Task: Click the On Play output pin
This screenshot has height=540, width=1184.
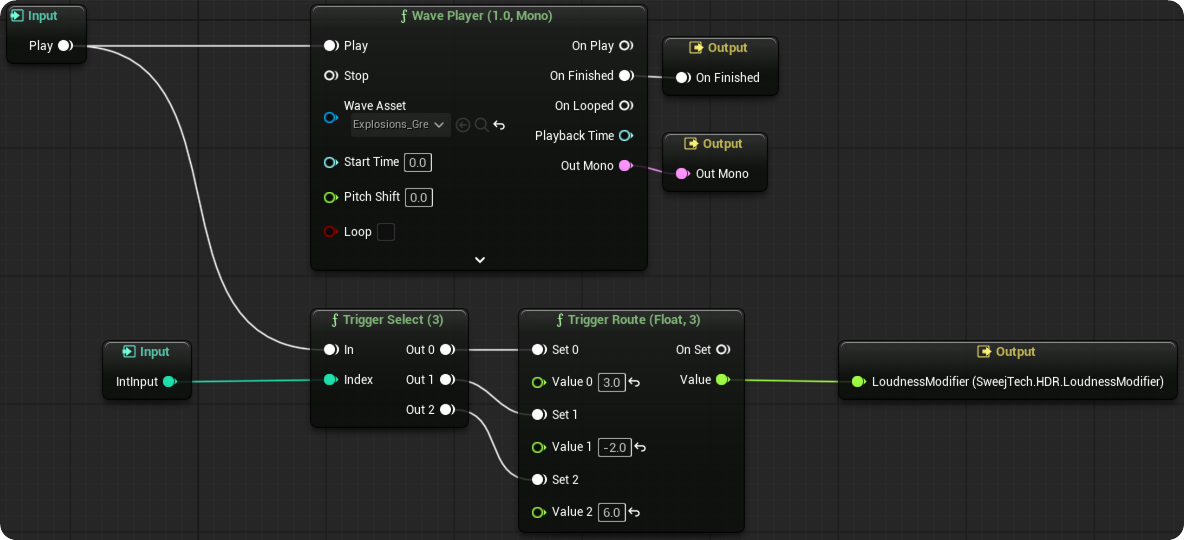Action: [x=626, y=45]
